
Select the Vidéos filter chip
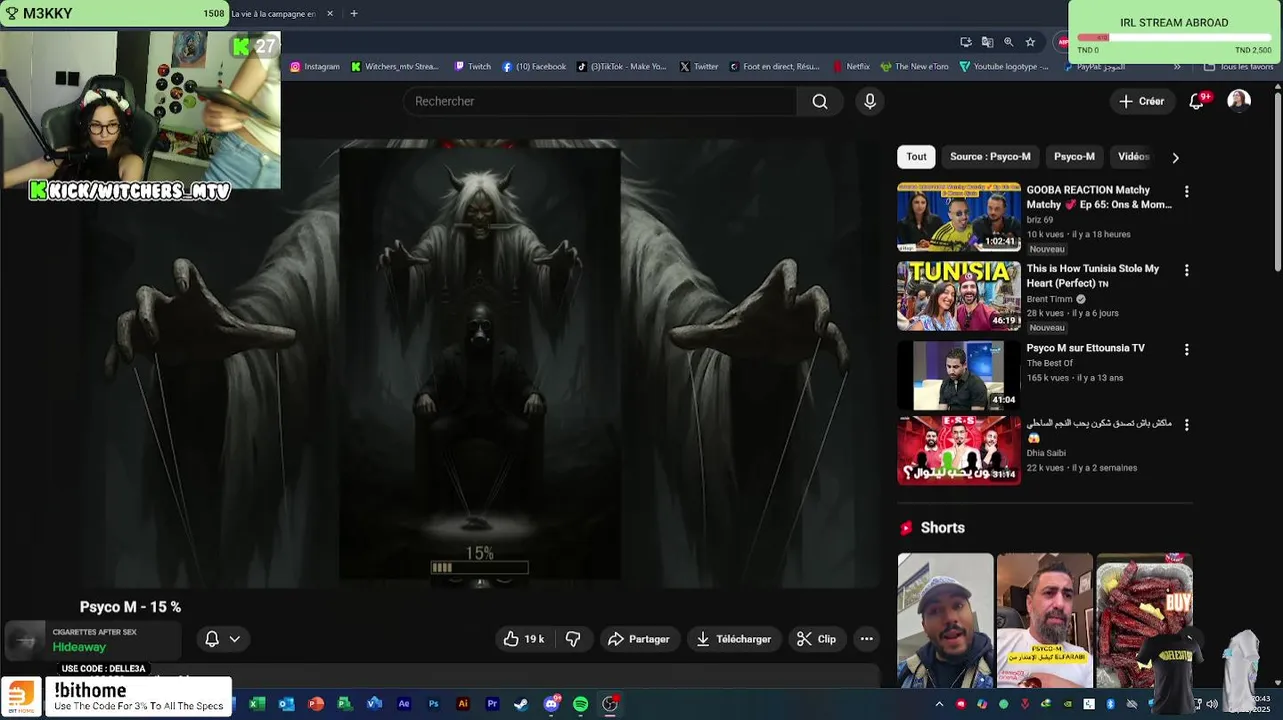1133,156
